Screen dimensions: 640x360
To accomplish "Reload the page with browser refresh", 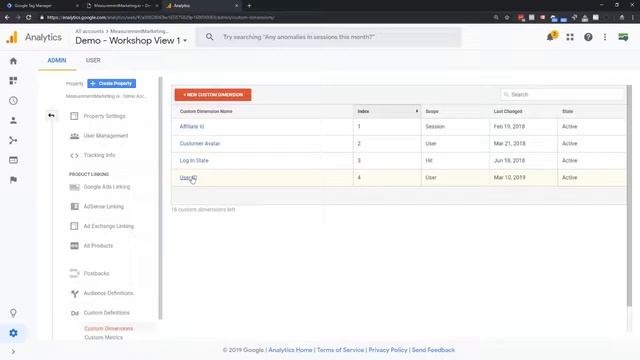I will (29, 18).
